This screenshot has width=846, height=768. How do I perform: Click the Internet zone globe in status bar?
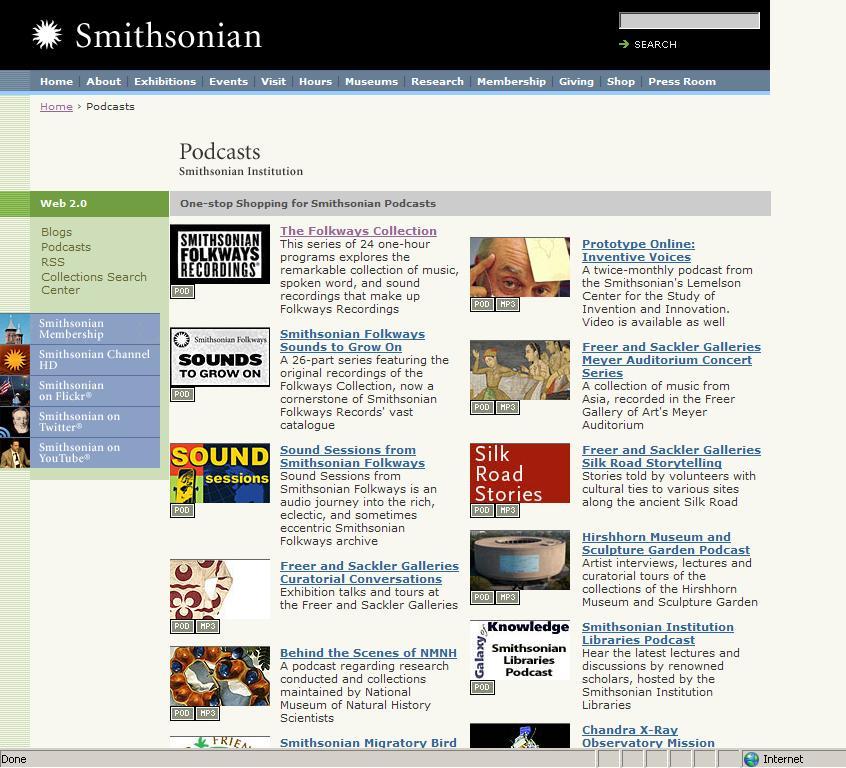pos(751,759)
